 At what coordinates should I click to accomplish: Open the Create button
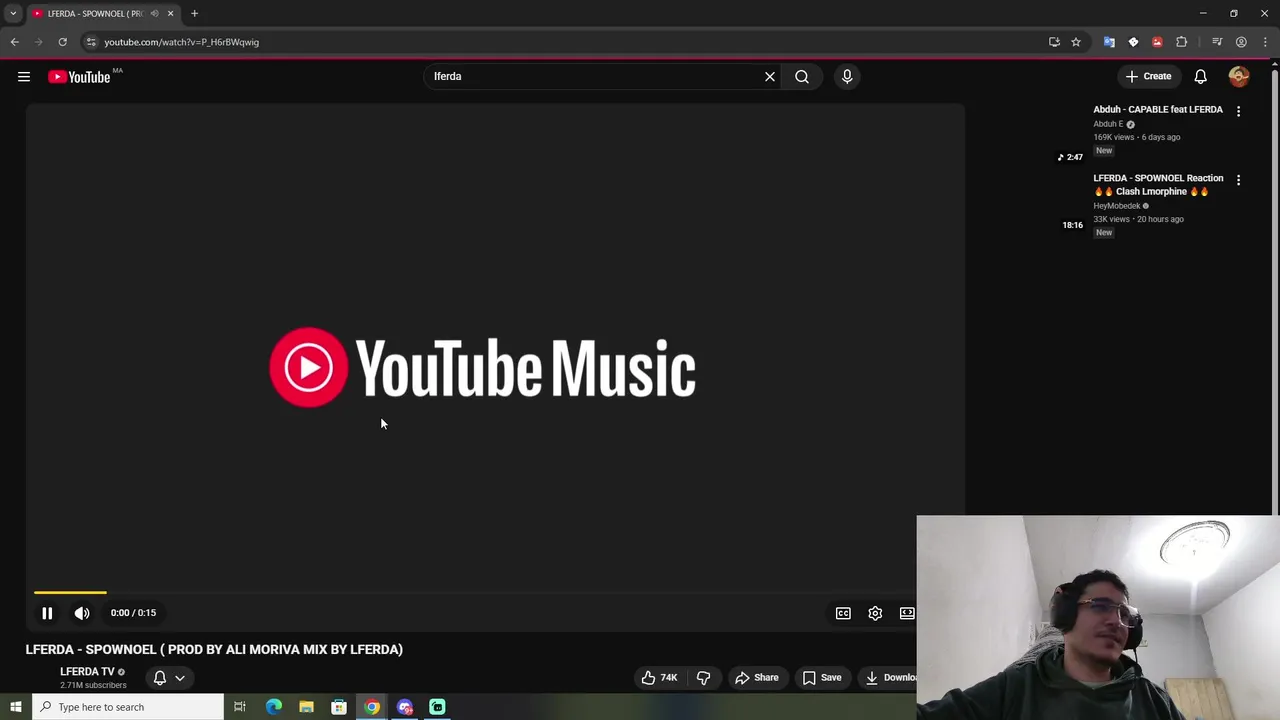tap(1148, 76)
